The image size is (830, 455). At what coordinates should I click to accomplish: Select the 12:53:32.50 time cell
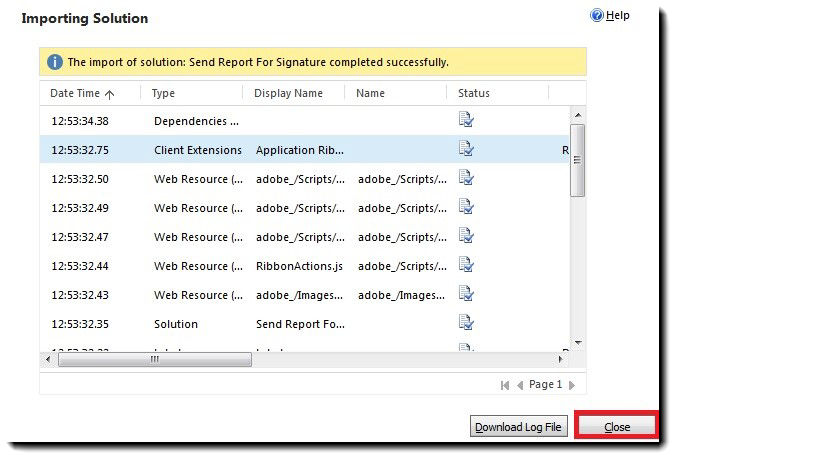pos(80,179)
